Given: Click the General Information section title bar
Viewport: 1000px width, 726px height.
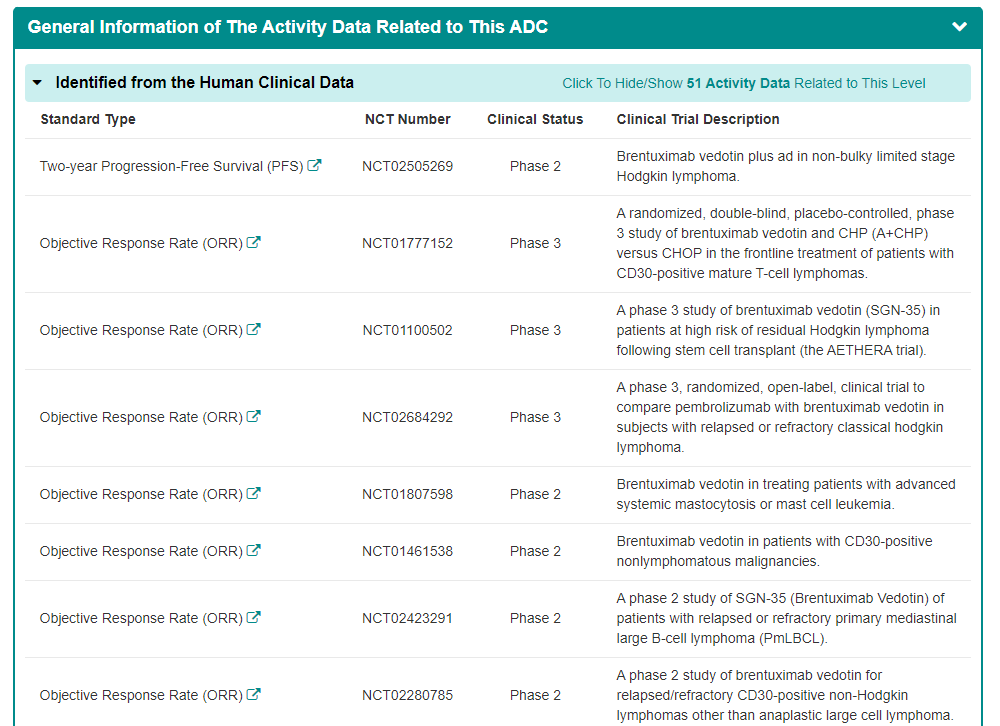Looking at the screenshot, I should tap(288, 27).
